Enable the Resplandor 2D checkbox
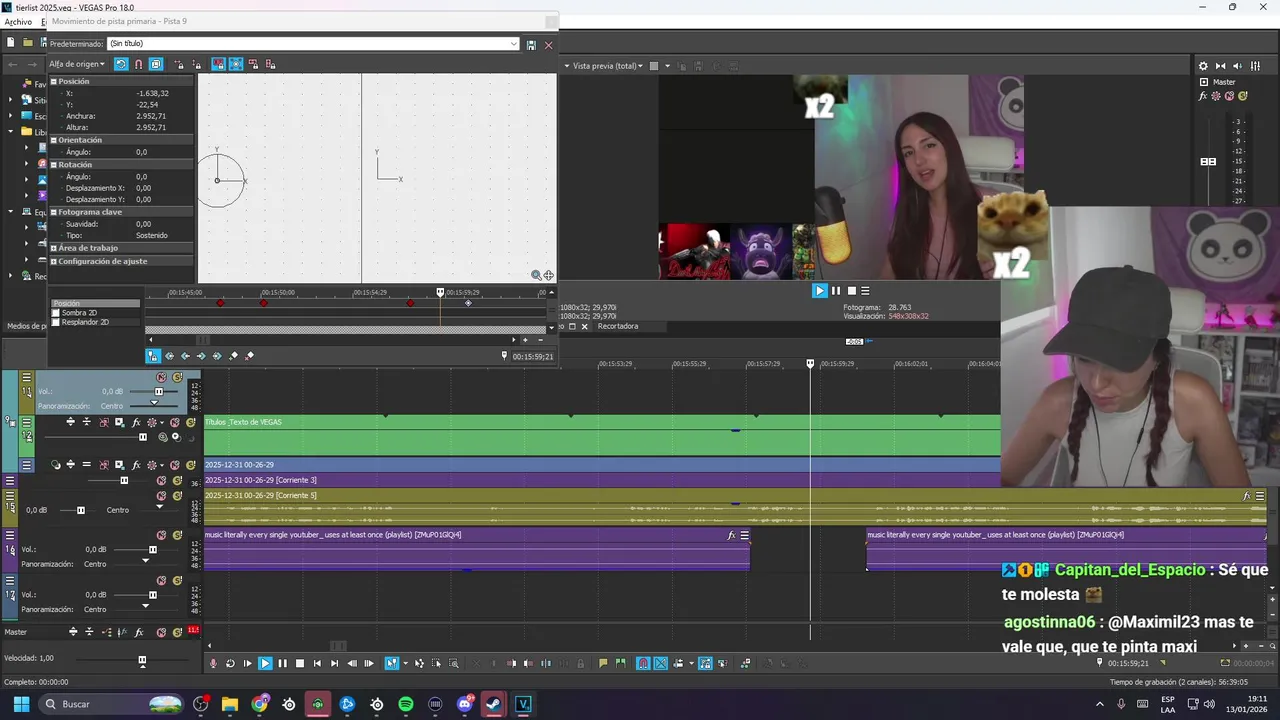 [x=56, y=322]
